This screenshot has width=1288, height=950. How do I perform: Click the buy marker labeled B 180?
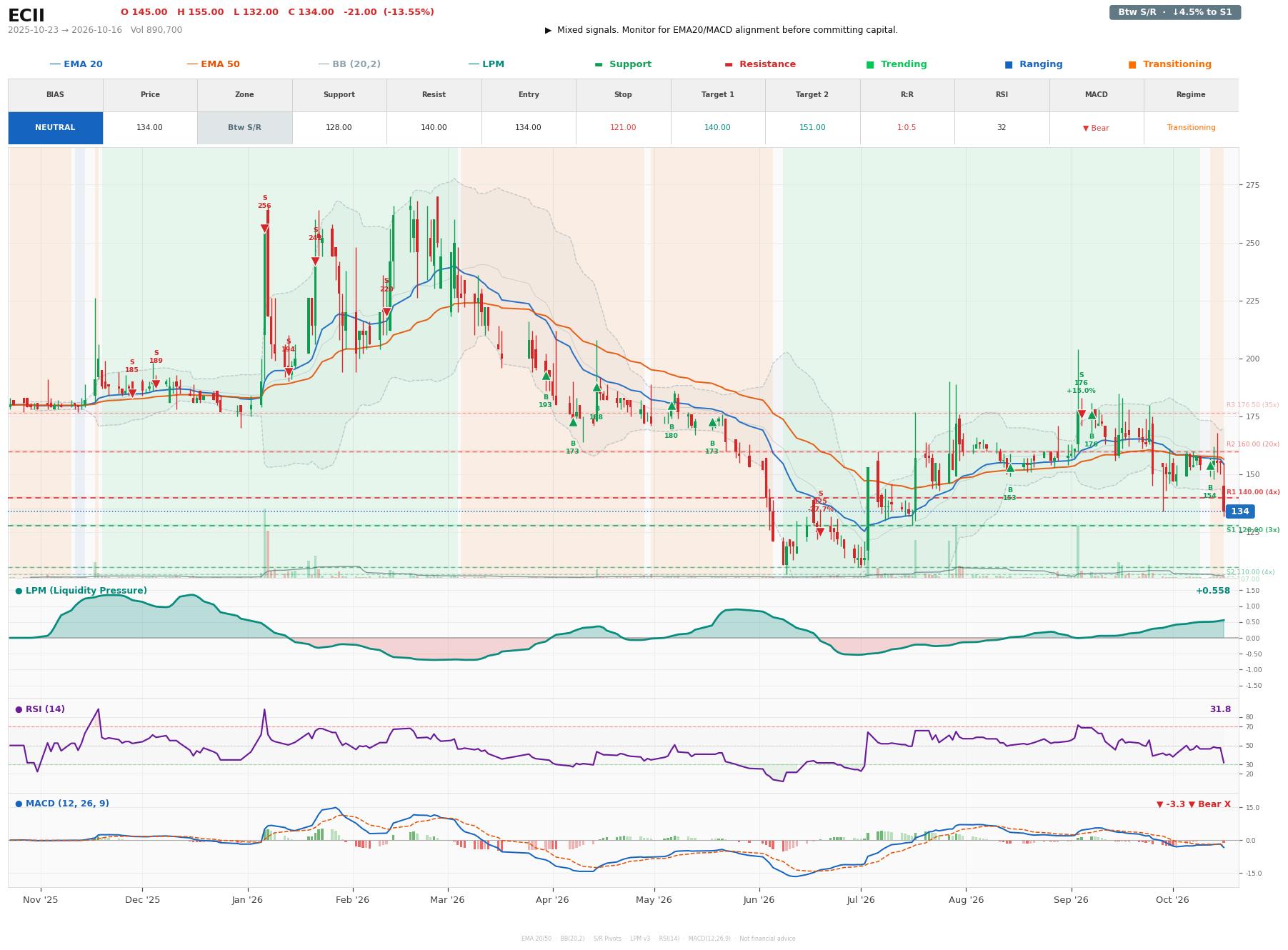tap(672, 406)
